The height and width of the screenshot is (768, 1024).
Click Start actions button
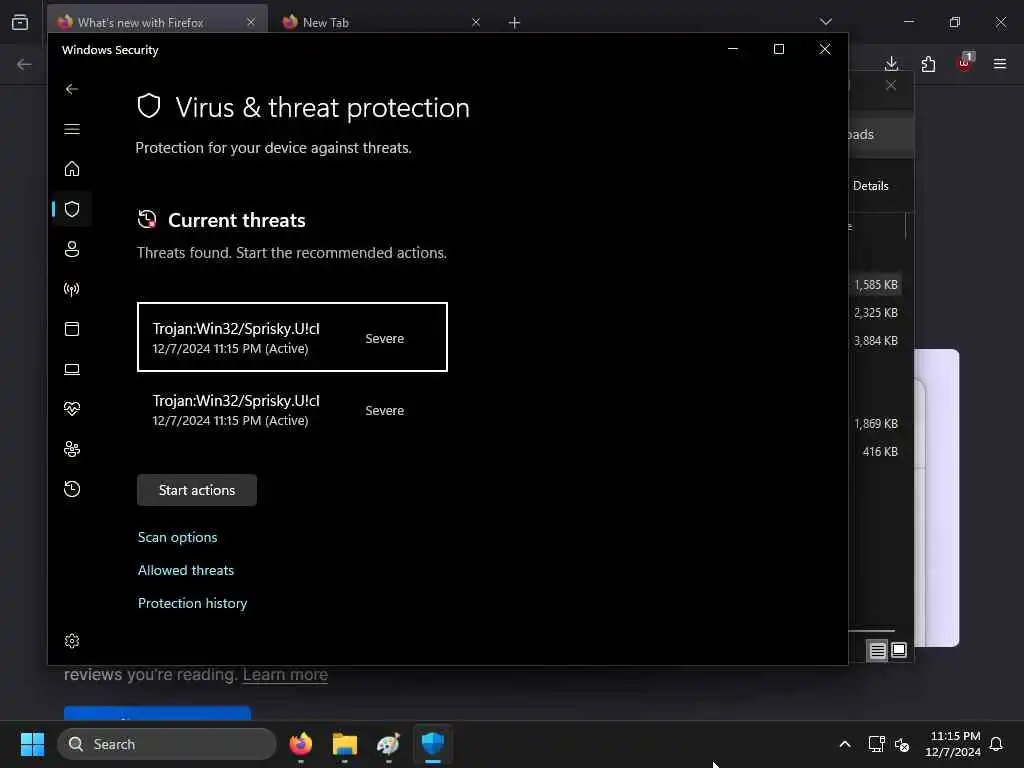197,490
